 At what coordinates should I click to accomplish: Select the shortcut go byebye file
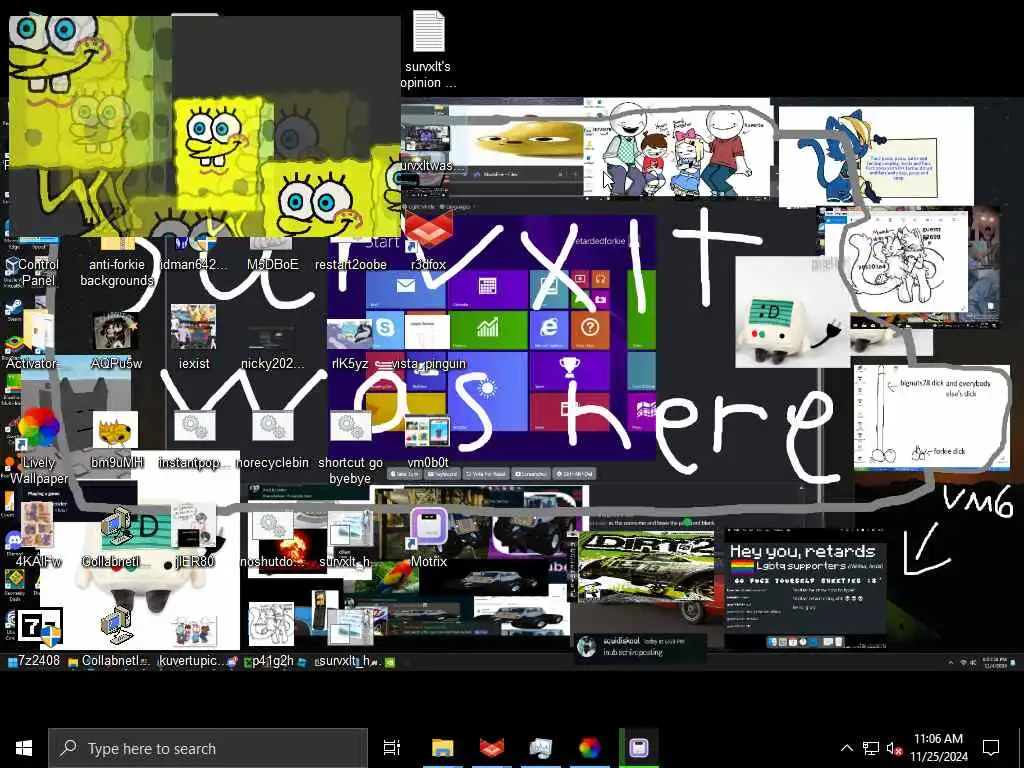[350, 448]
